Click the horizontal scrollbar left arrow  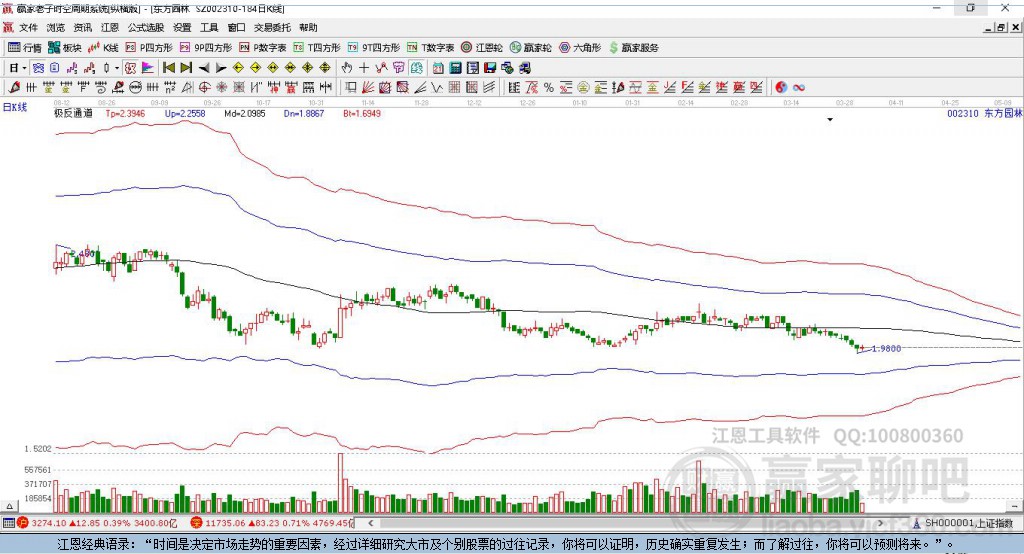point(371,523)
